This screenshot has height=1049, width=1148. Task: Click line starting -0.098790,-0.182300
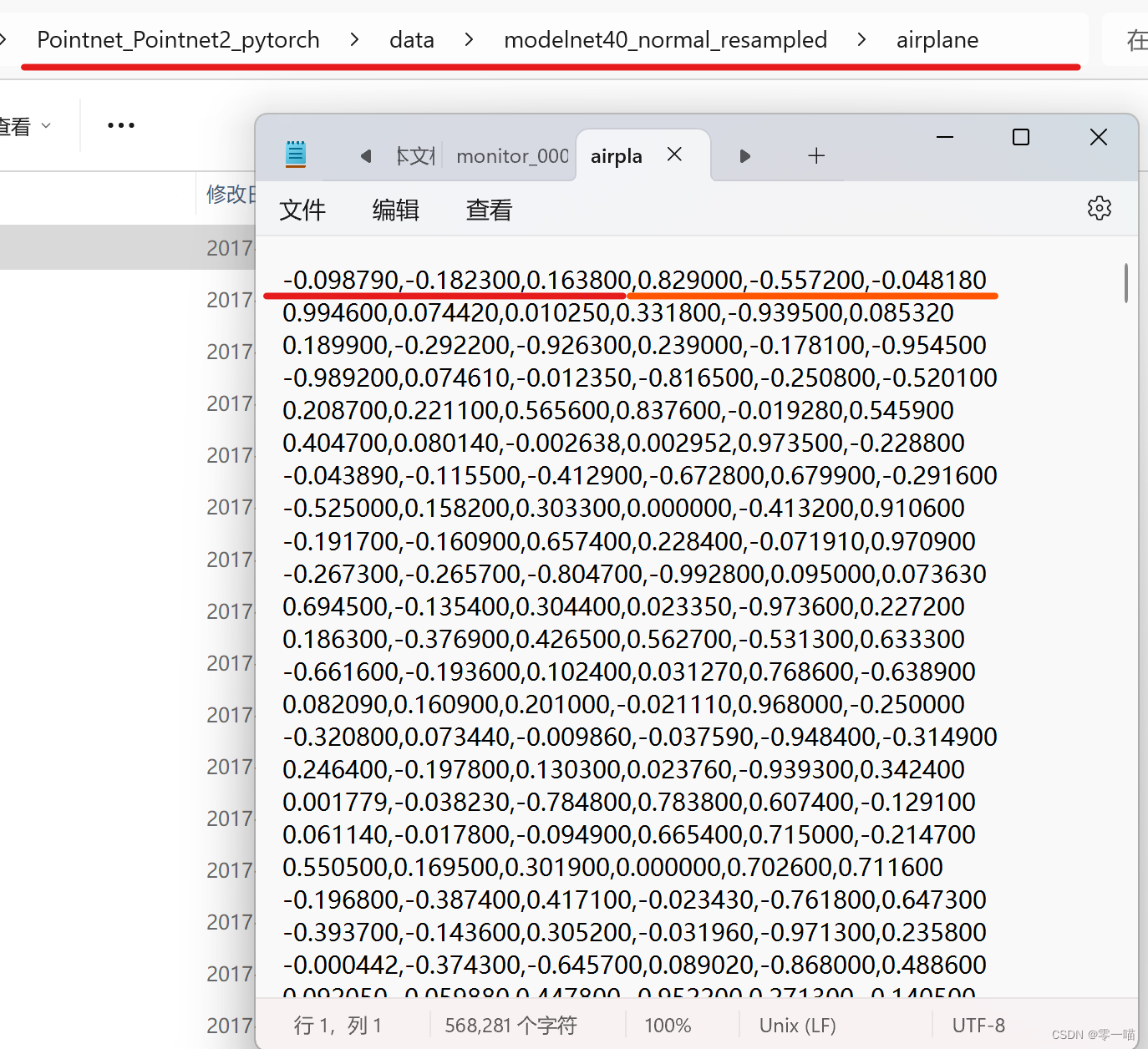[635, 280]
